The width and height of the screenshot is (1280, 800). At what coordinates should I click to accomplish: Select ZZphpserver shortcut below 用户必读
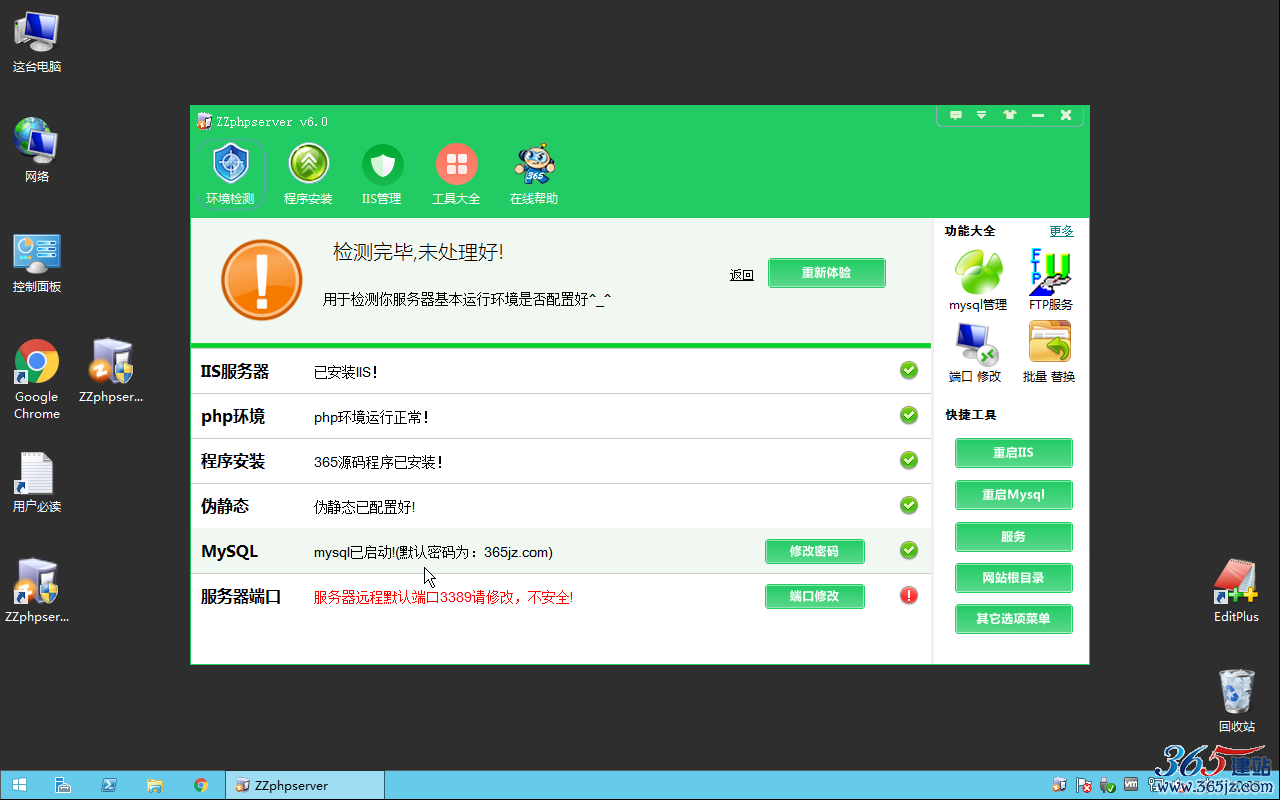coord(37,591)
